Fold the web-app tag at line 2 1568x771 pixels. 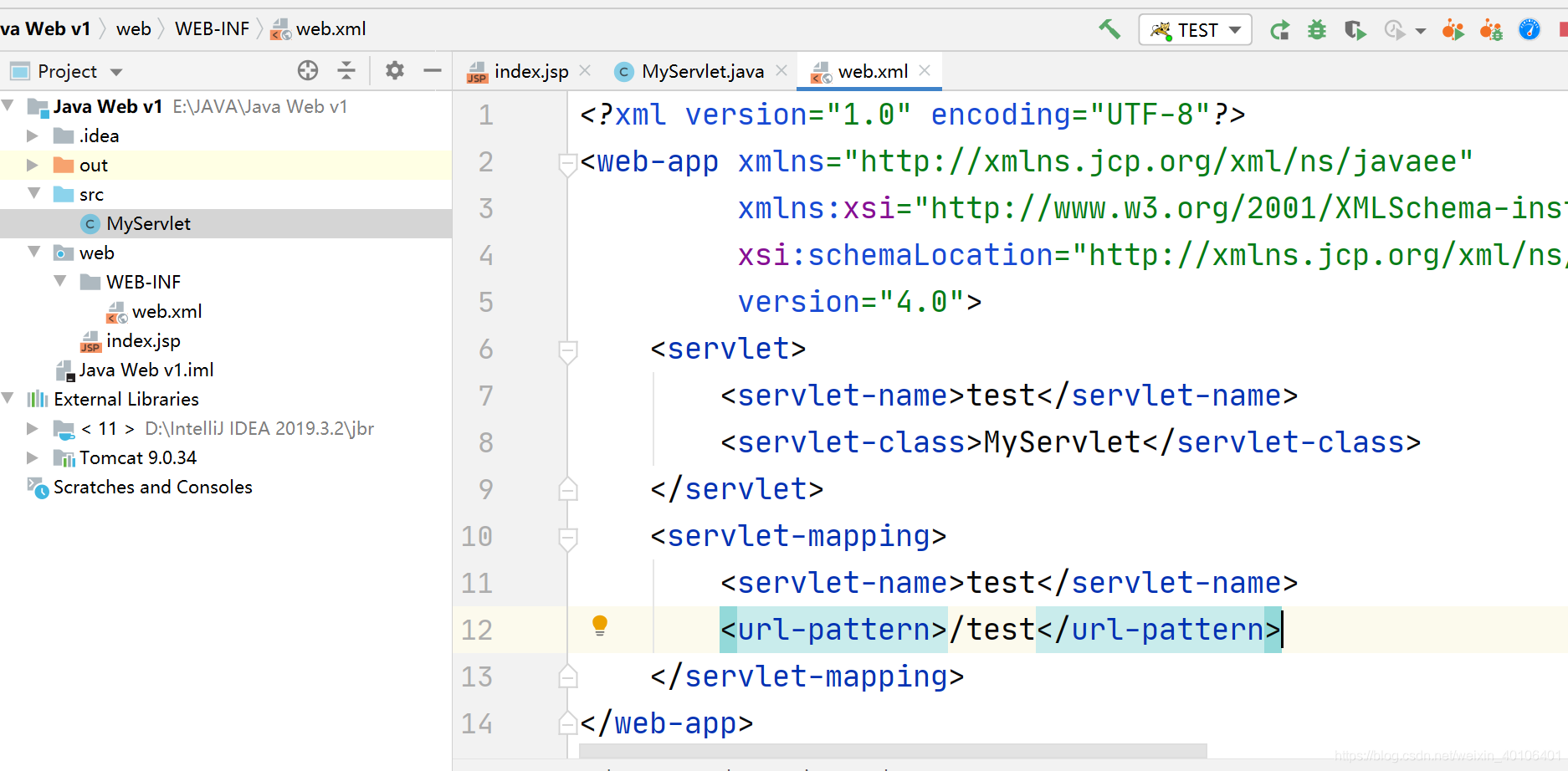click(x=568, y=165)
